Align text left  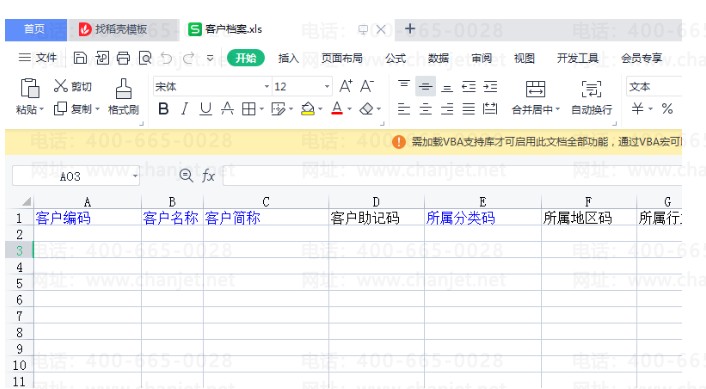coord(404,109)
